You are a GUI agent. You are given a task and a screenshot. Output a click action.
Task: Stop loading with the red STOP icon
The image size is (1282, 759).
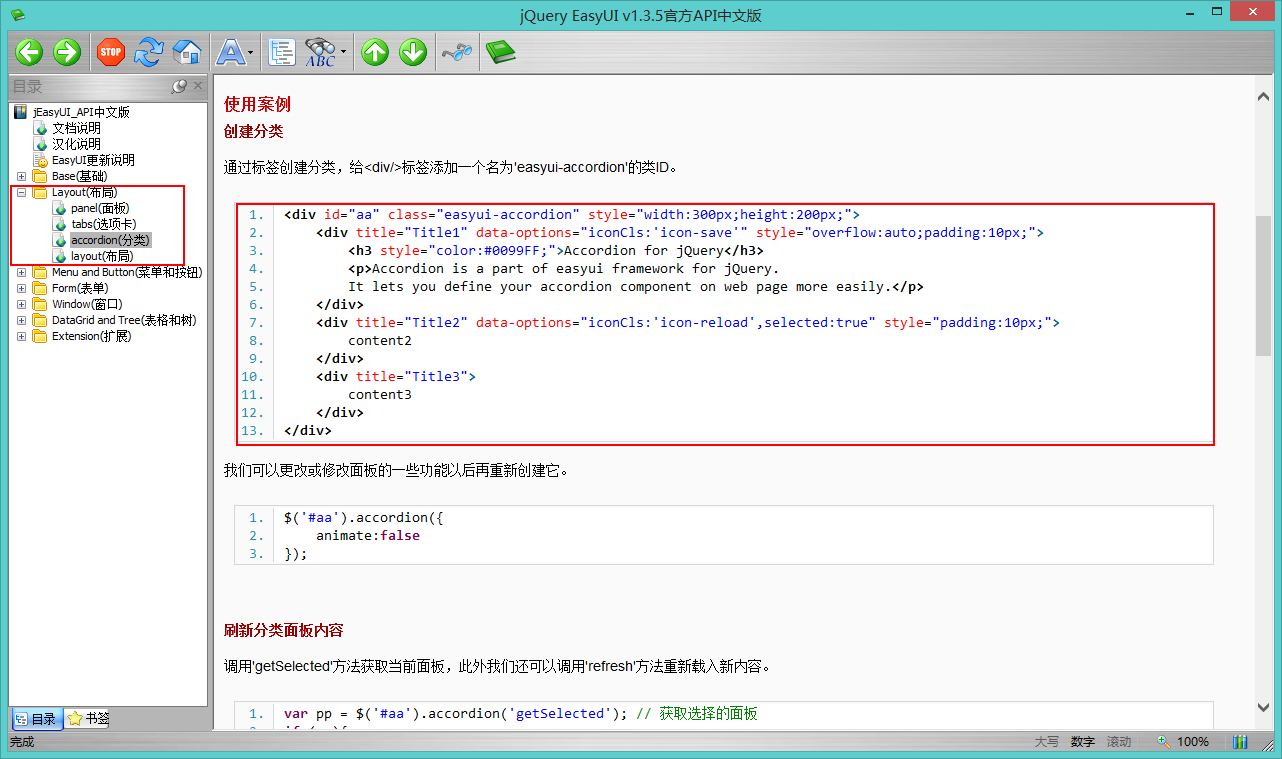coord(111,52)
